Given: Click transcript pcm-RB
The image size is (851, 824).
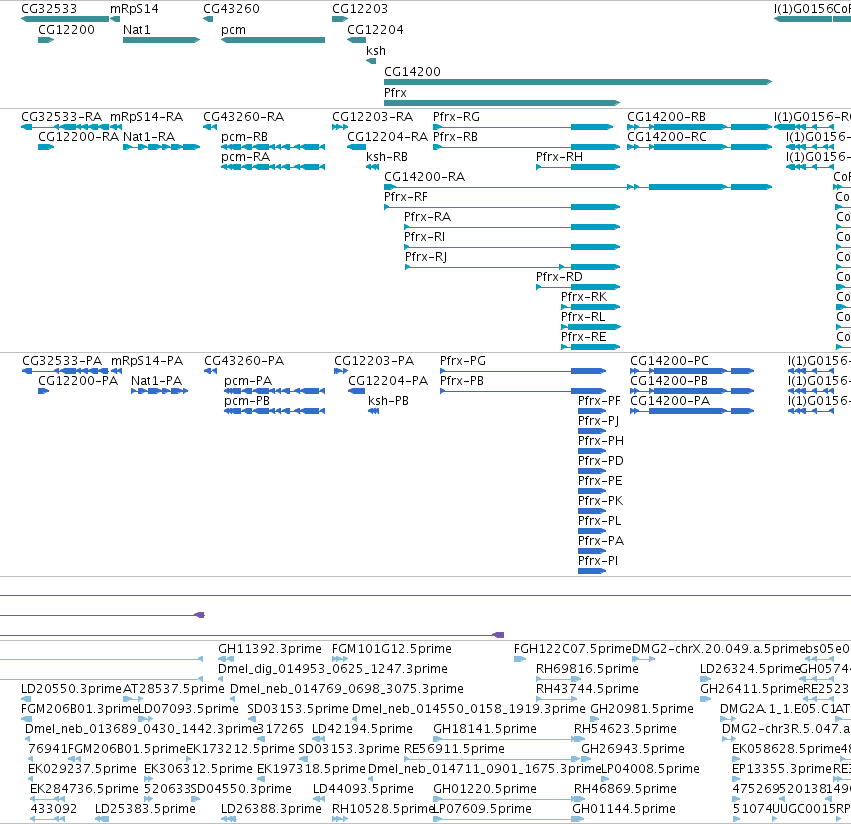Looking at the screenshot, I should tap(273, 147).
